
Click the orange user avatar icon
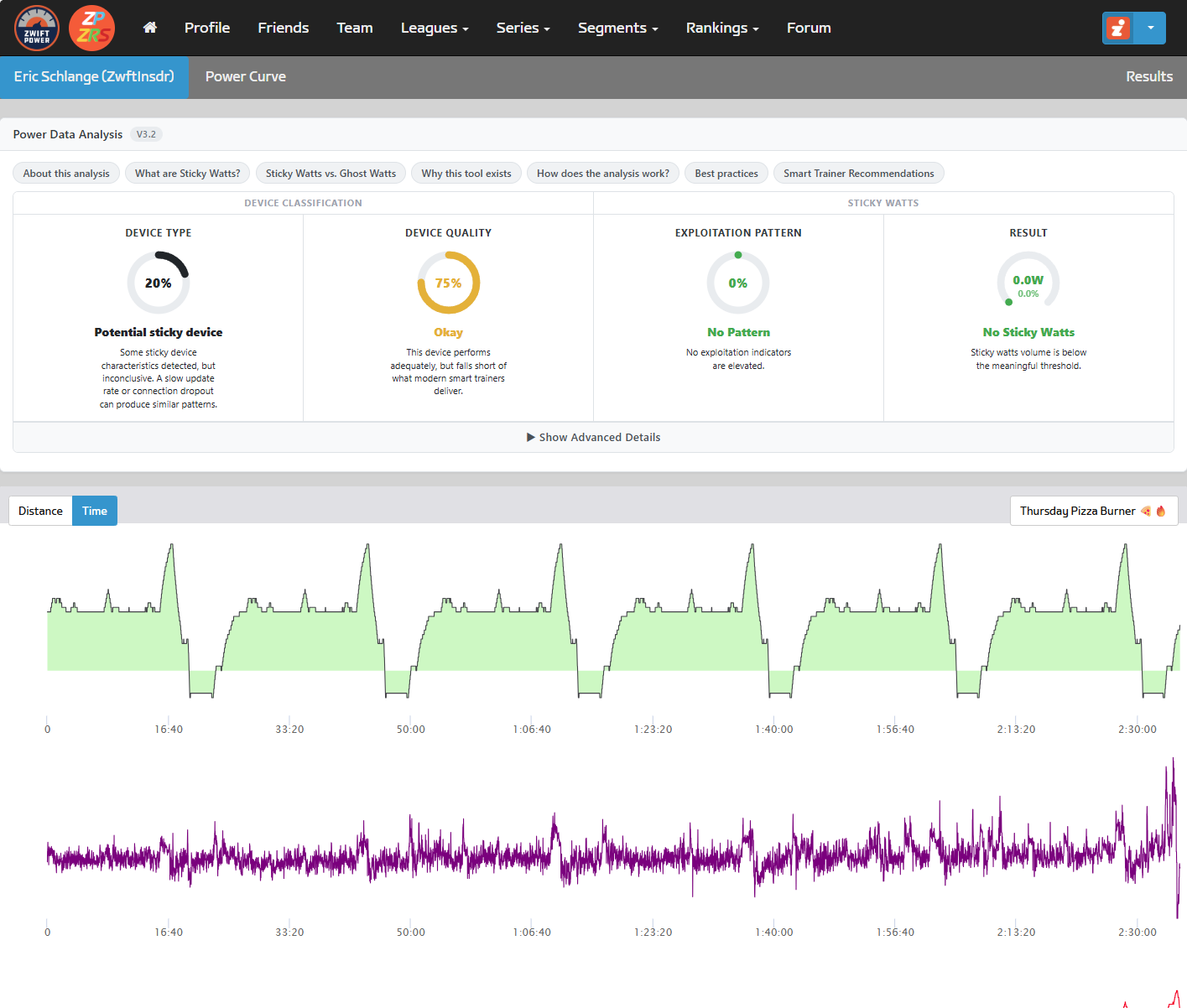click(x=1118, y=28)
